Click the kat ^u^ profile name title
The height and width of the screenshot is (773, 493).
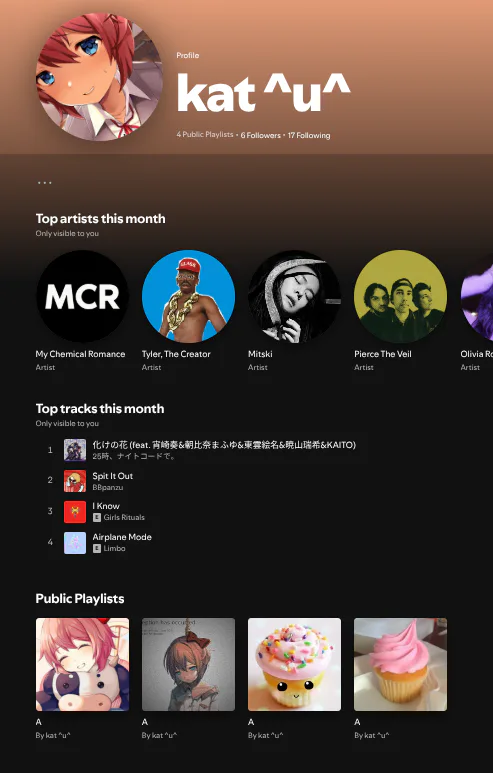click(264, 93)
